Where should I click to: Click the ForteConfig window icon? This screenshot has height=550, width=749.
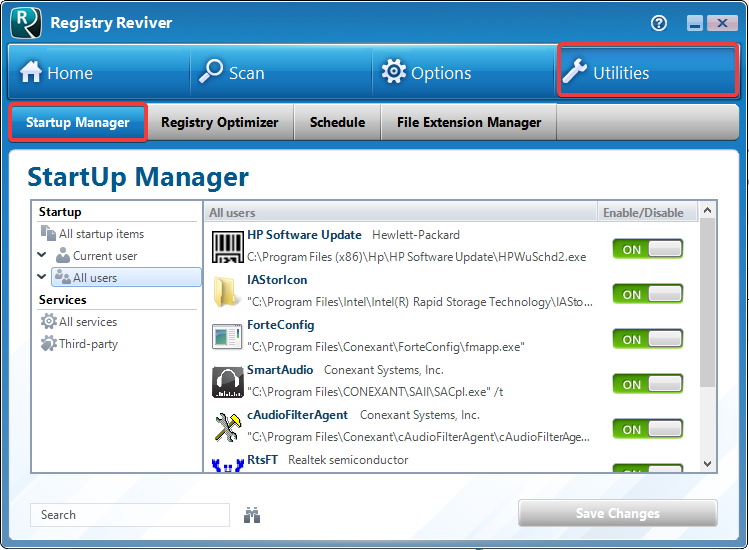click(x=227, y=336)
